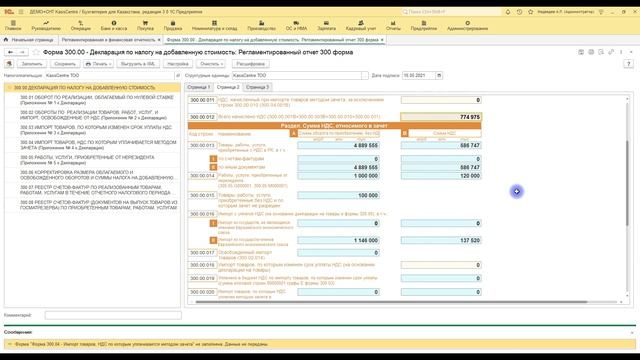Select 300.06 КОРРЕКТИРОВКА РАЗМЕРА tree item
This screenshot has height=360, width=640.
97,175
